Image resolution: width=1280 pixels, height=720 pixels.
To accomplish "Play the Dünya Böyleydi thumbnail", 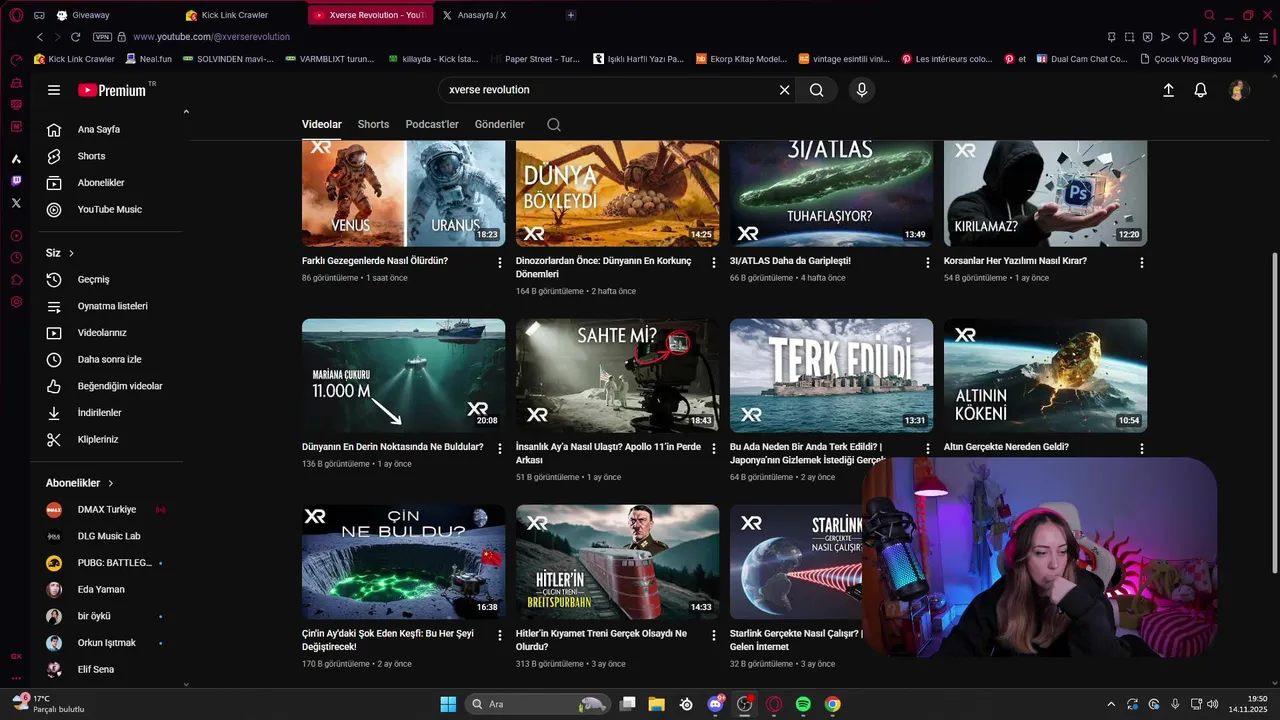I will pyautogui.click(x=617, y=193).
